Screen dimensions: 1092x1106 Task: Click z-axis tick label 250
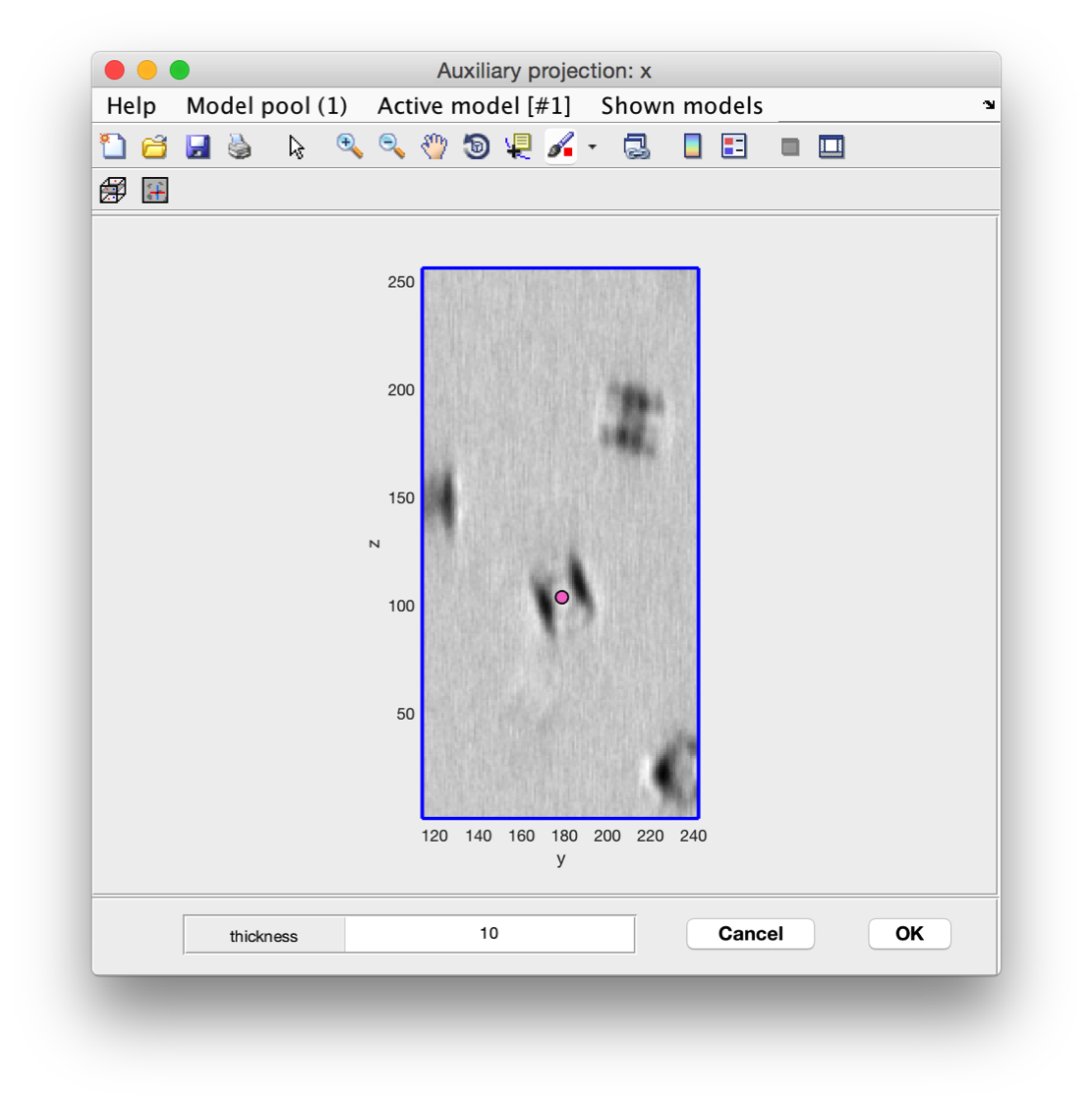(401, 282)
